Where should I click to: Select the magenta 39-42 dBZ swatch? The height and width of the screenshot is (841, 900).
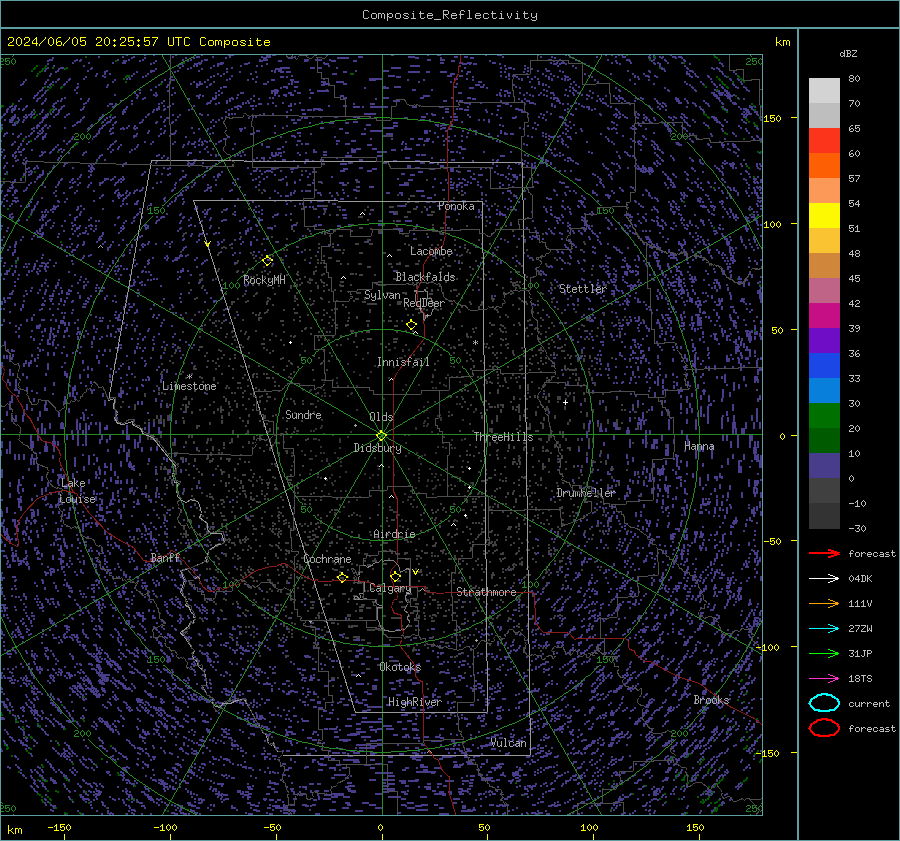[x=824, y=315]
